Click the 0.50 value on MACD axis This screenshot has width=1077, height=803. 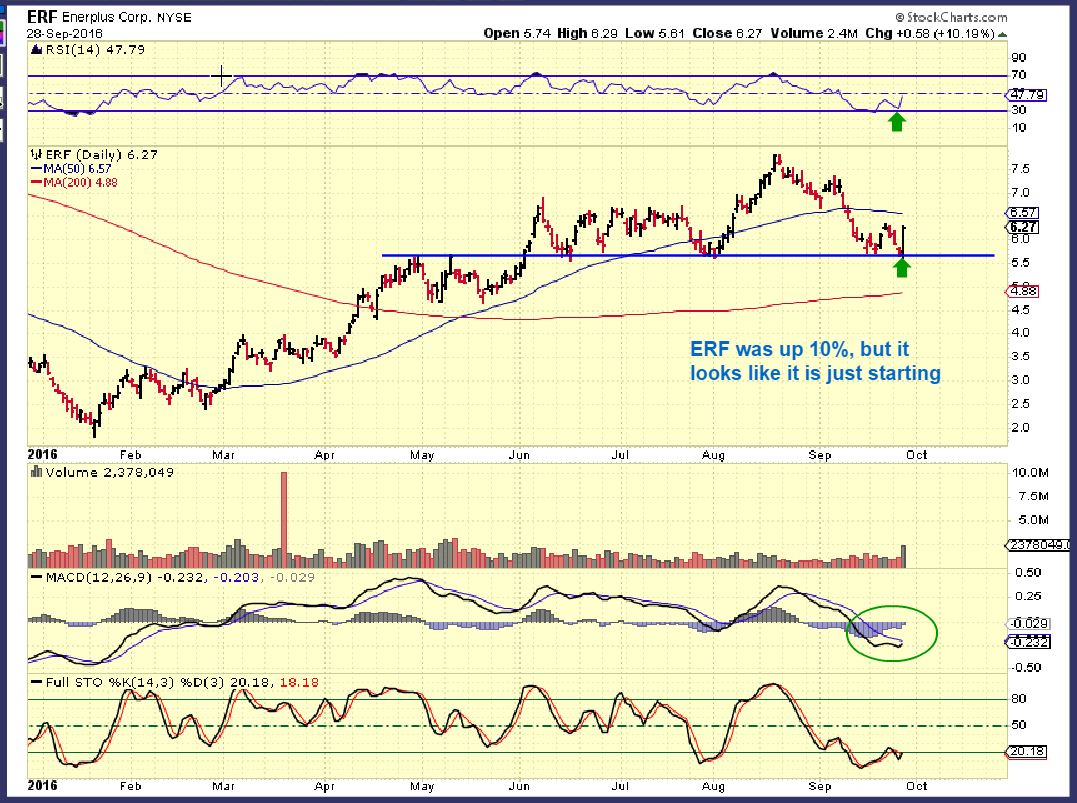1027,572
